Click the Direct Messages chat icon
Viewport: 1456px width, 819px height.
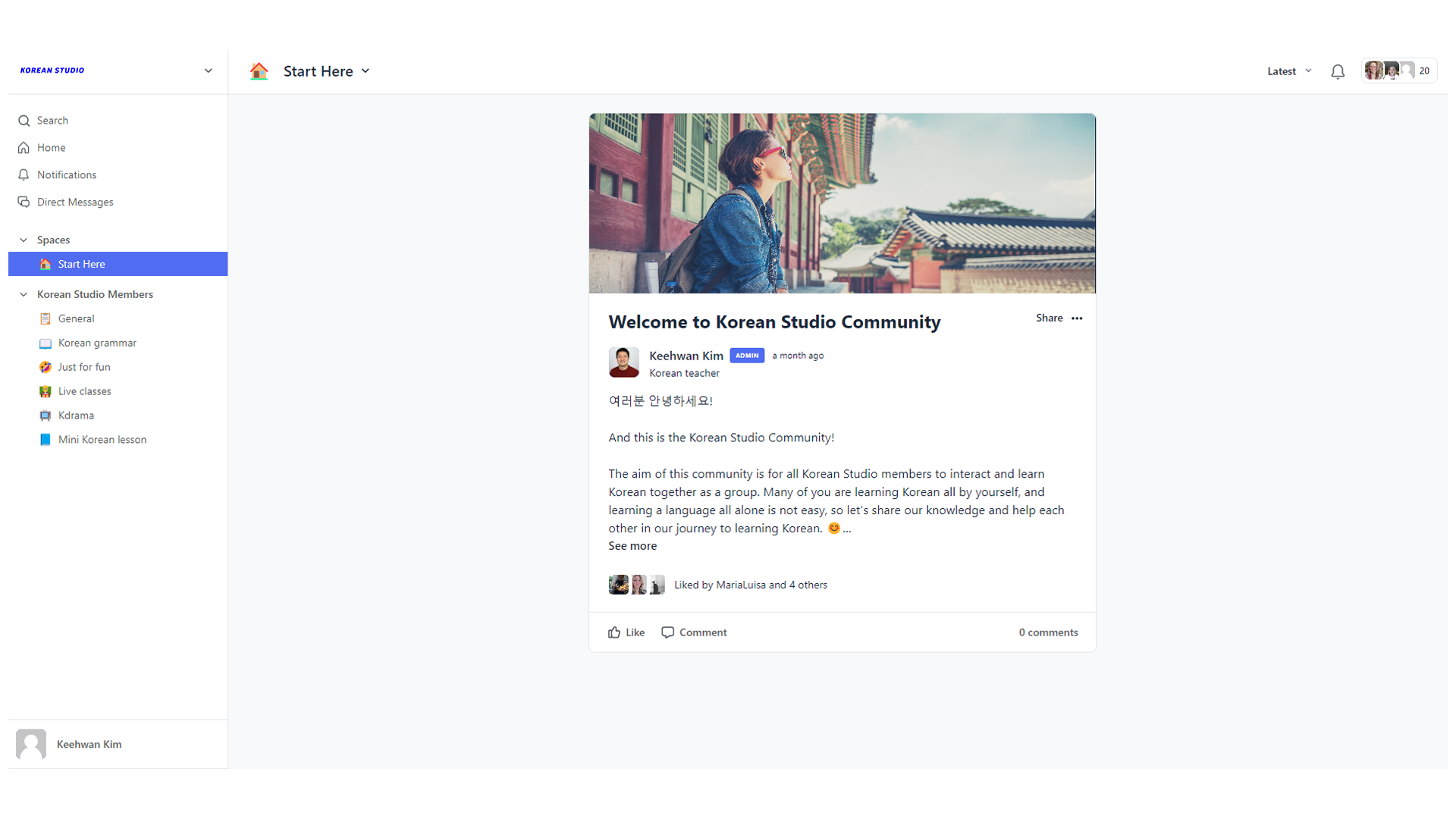coord(24,202)
